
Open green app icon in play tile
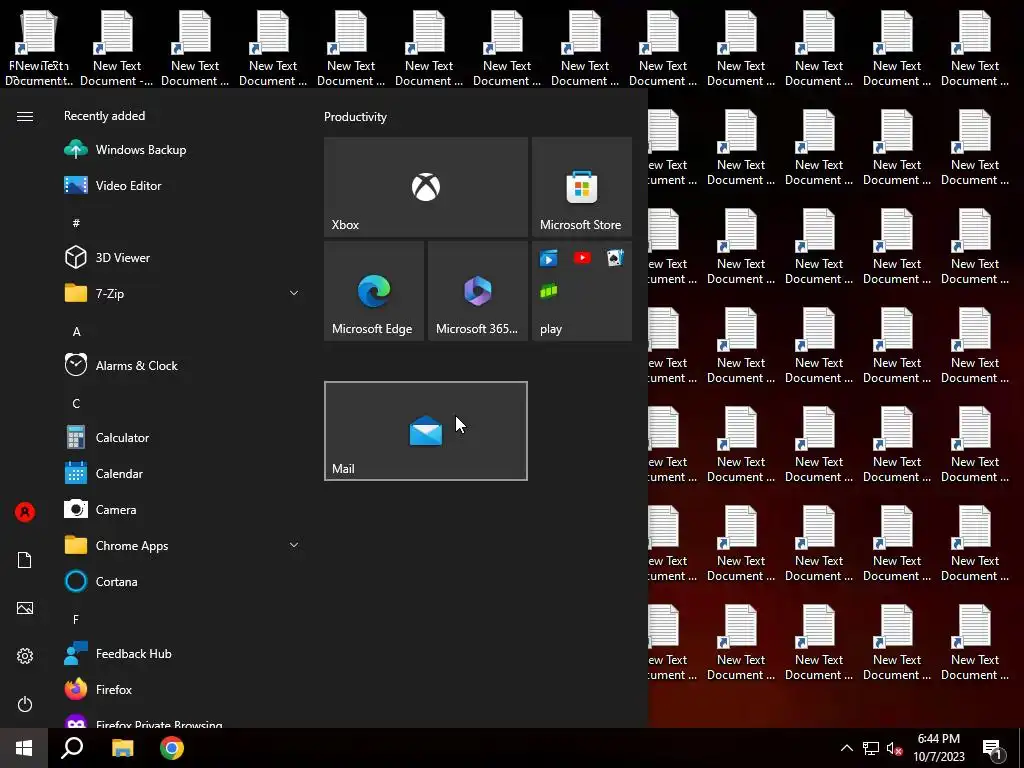pyautogui.click(x=549, y=291)
